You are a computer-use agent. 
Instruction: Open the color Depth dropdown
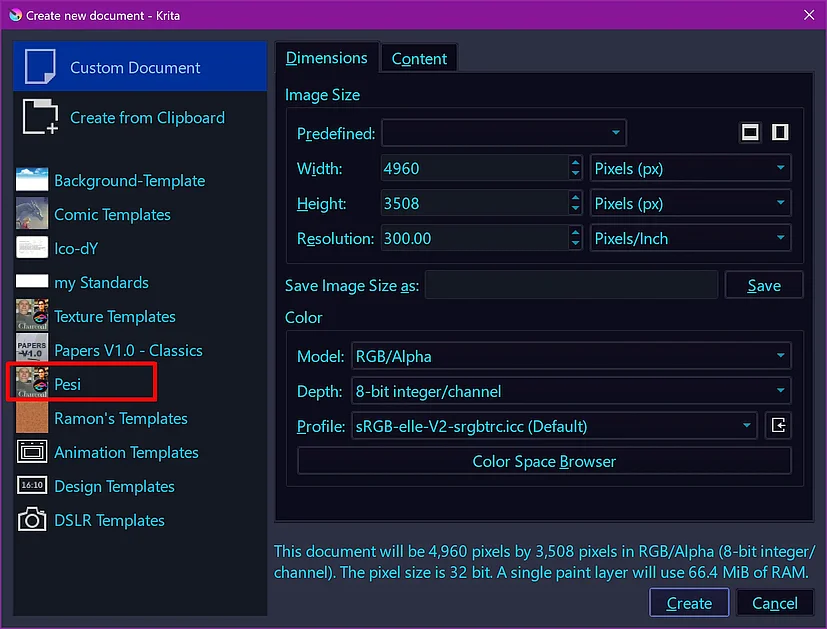tap(571, 391)
